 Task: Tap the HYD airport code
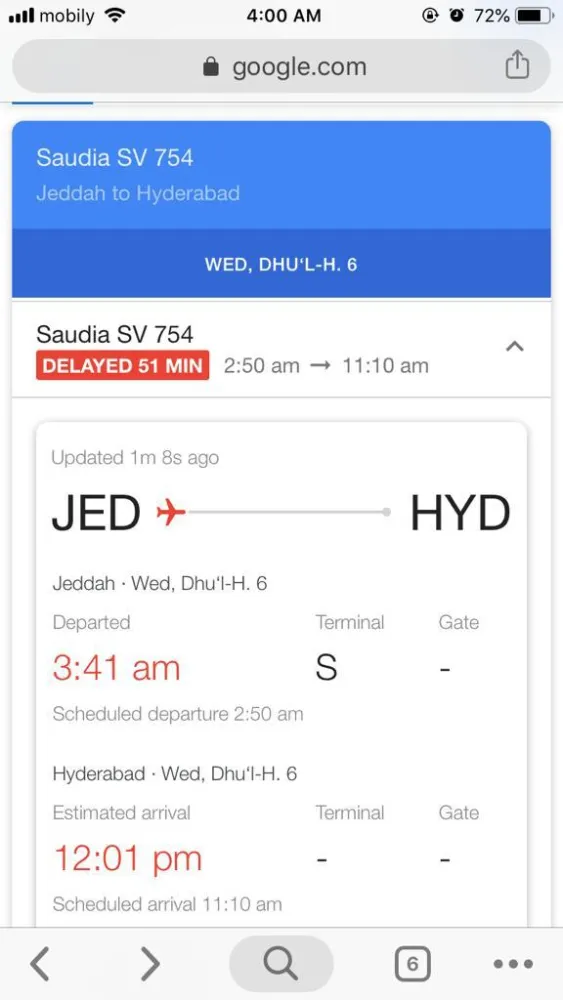coord(460,513)
